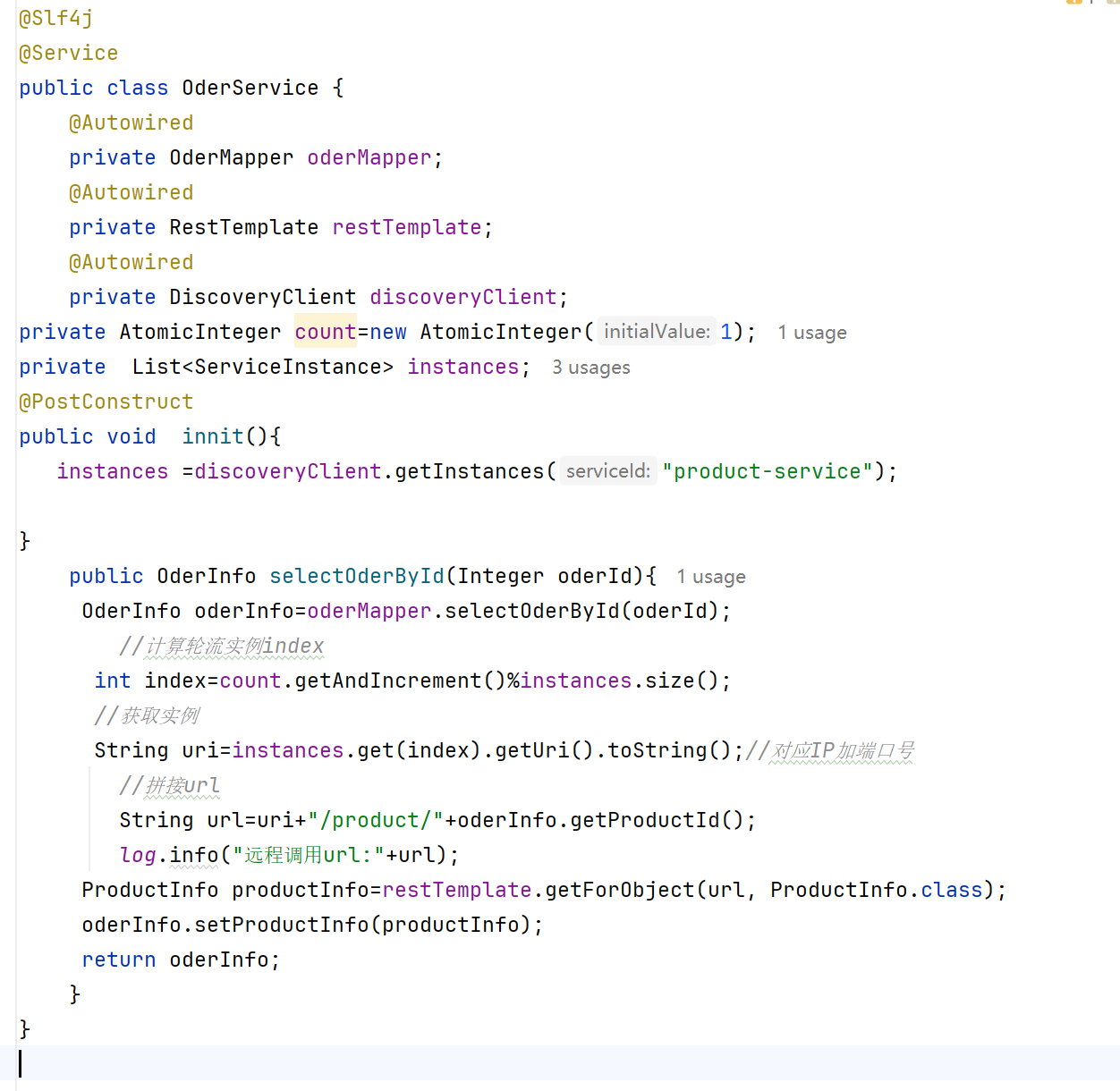Click the innit method name
The width and height of the screenshot is (1120, 1091).
coord(213,436)
